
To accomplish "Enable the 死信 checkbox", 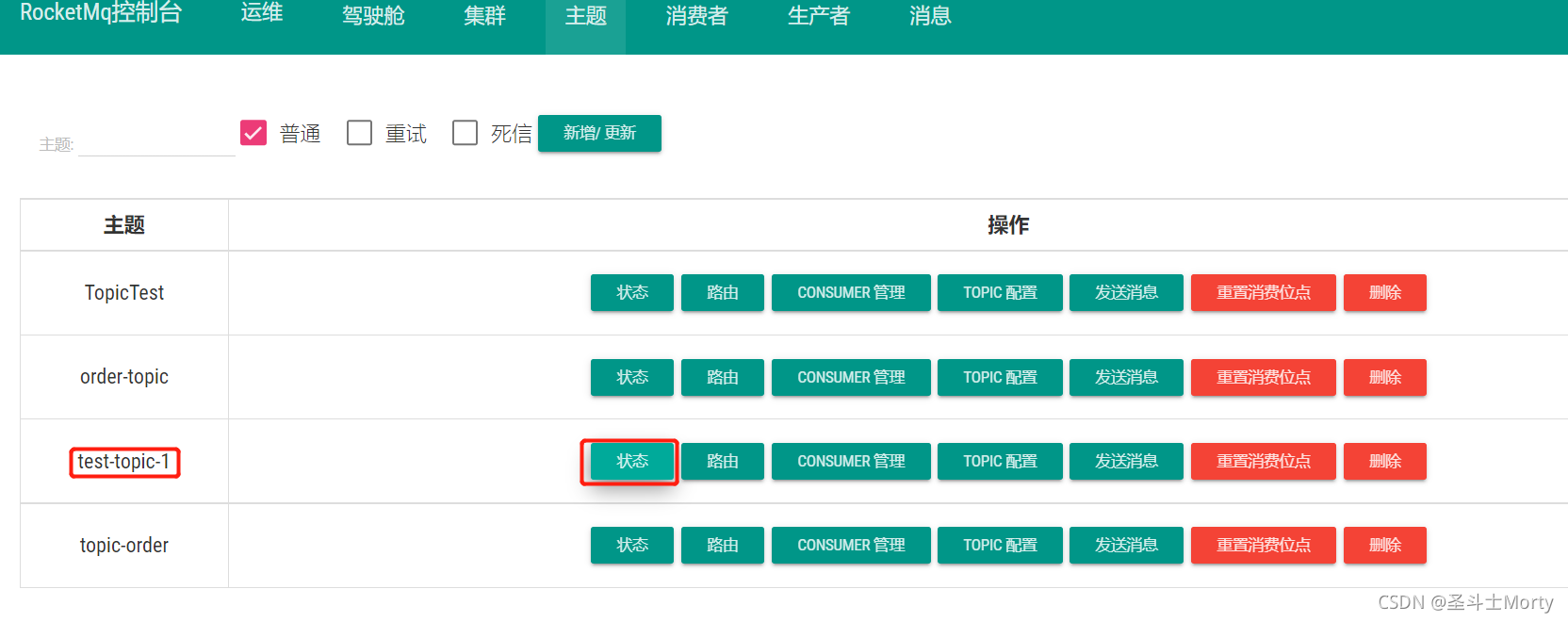I will [465, 133].
